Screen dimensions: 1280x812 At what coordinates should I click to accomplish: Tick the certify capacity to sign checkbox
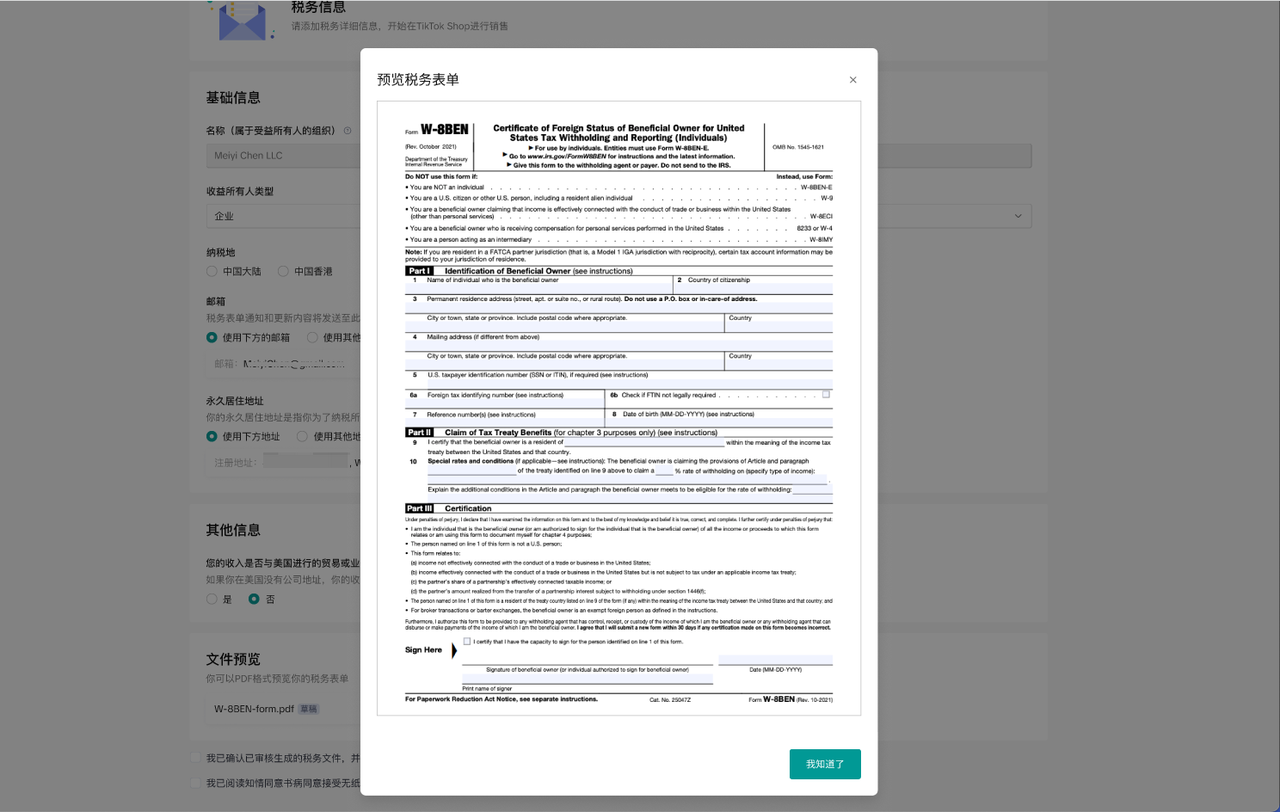[x=467, y=641]
